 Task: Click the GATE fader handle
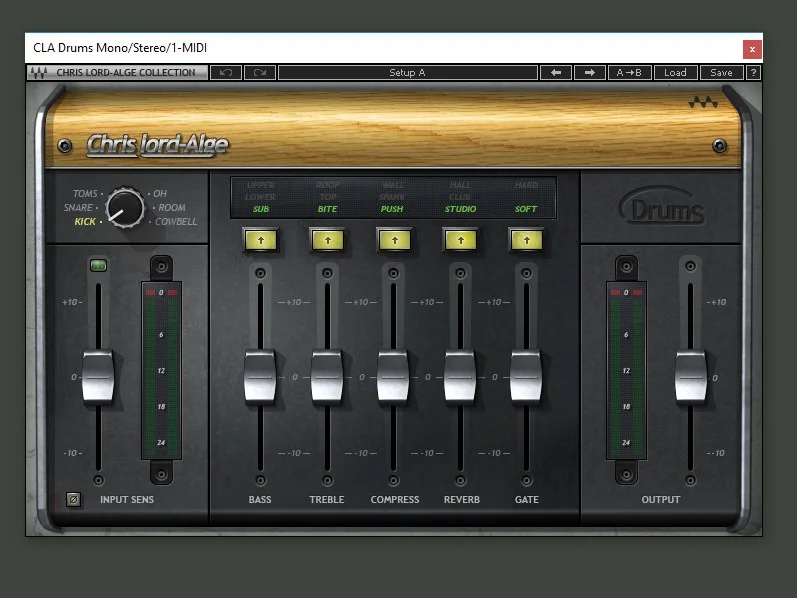tap(526, 377)
